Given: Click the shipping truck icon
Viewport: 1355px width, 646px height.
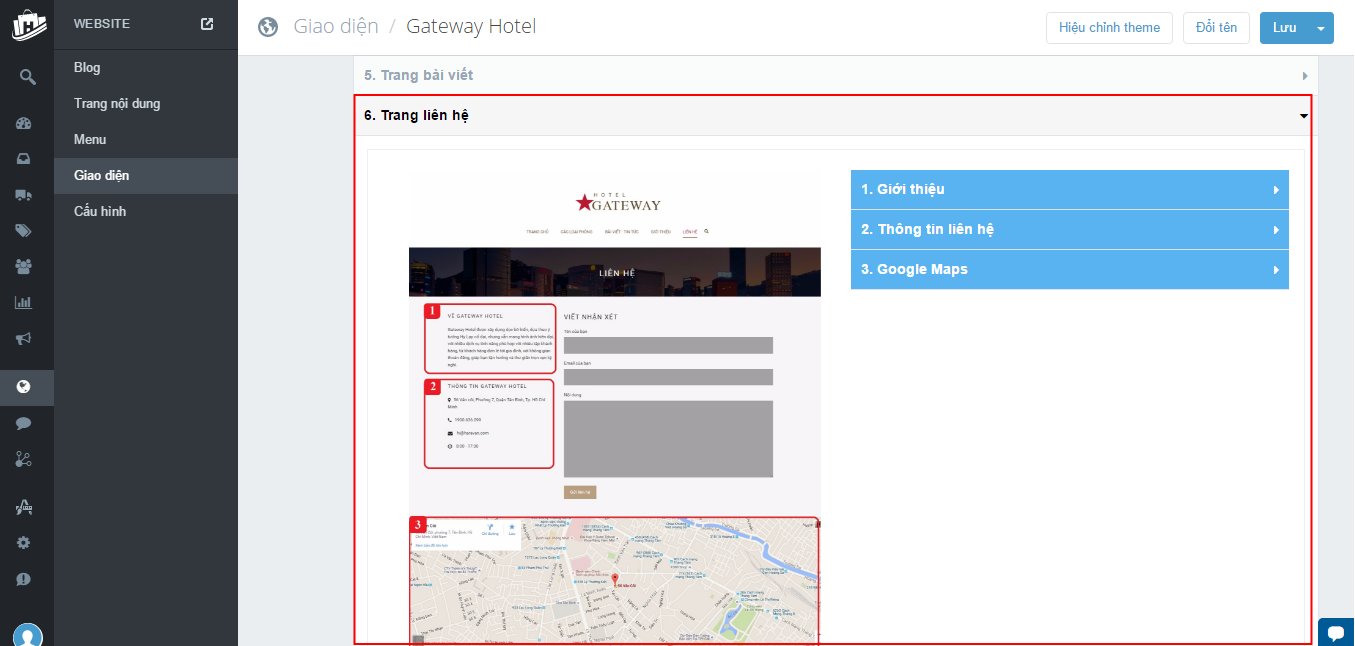Looking at the screenshot, I should [24, 195].
